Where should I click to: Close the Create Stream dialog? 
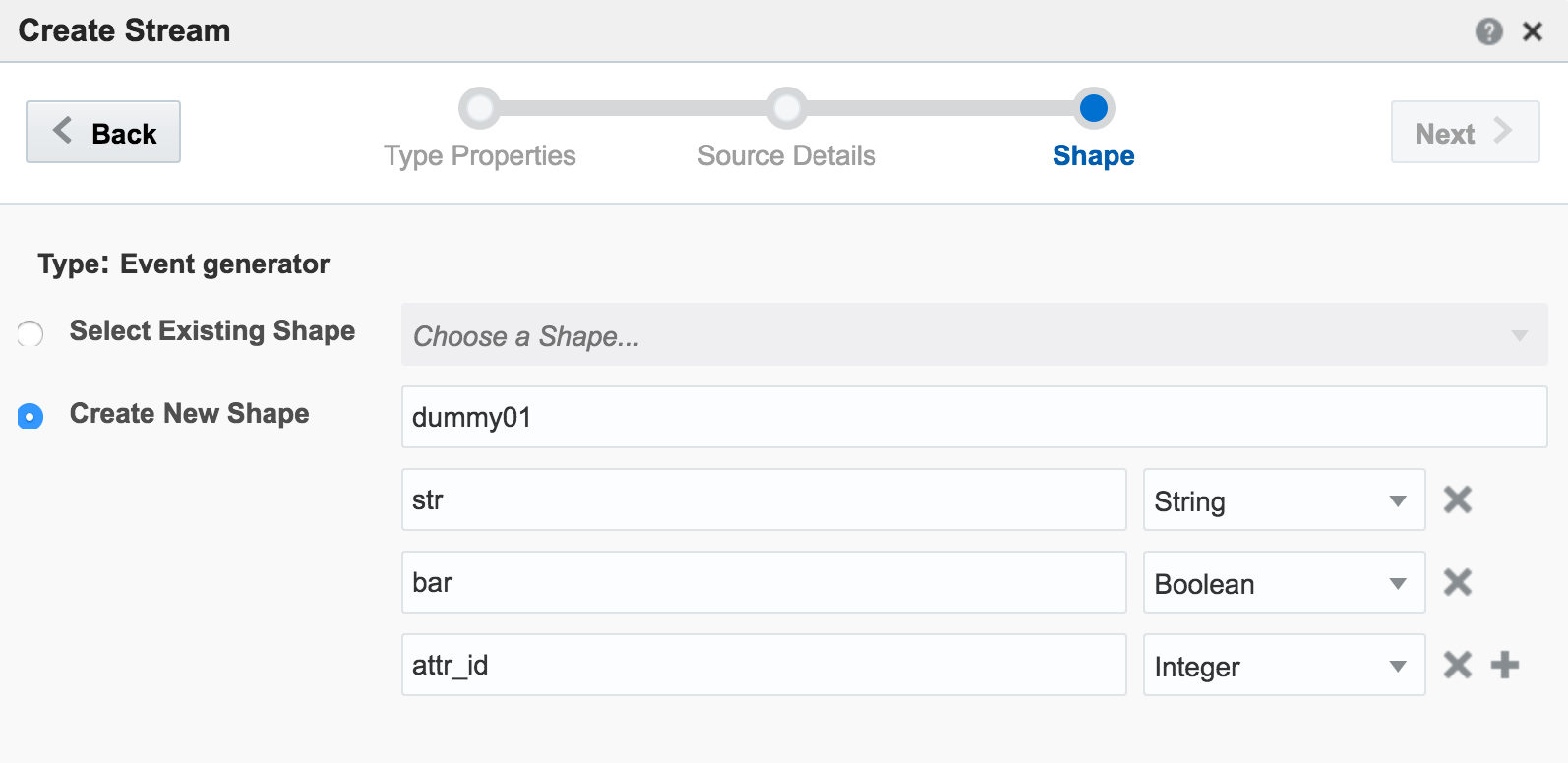(1532, 31)
